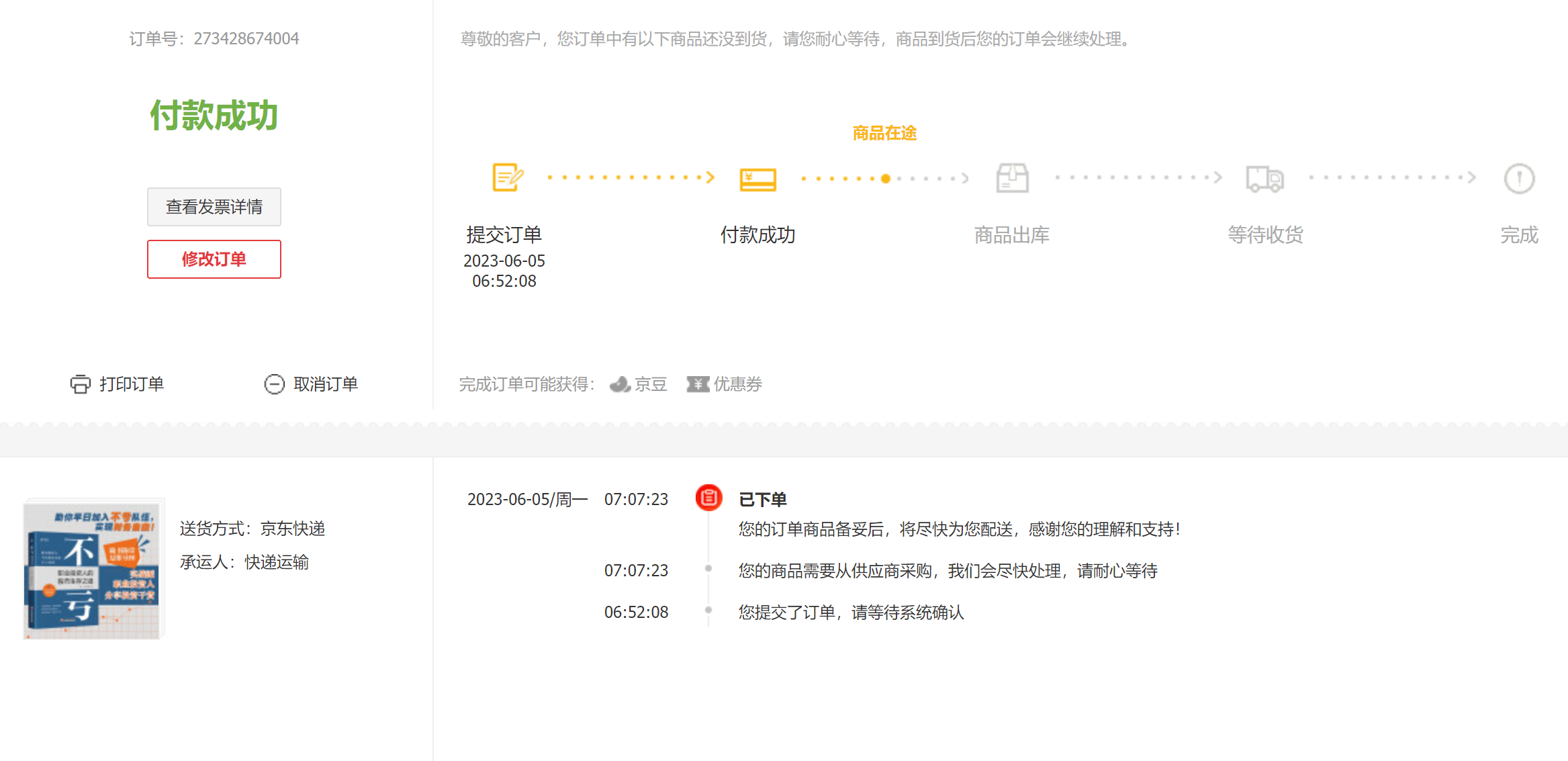Click the printer icon for print order
This screenshot has height=761, width=1568.
[x=80, y=384]
